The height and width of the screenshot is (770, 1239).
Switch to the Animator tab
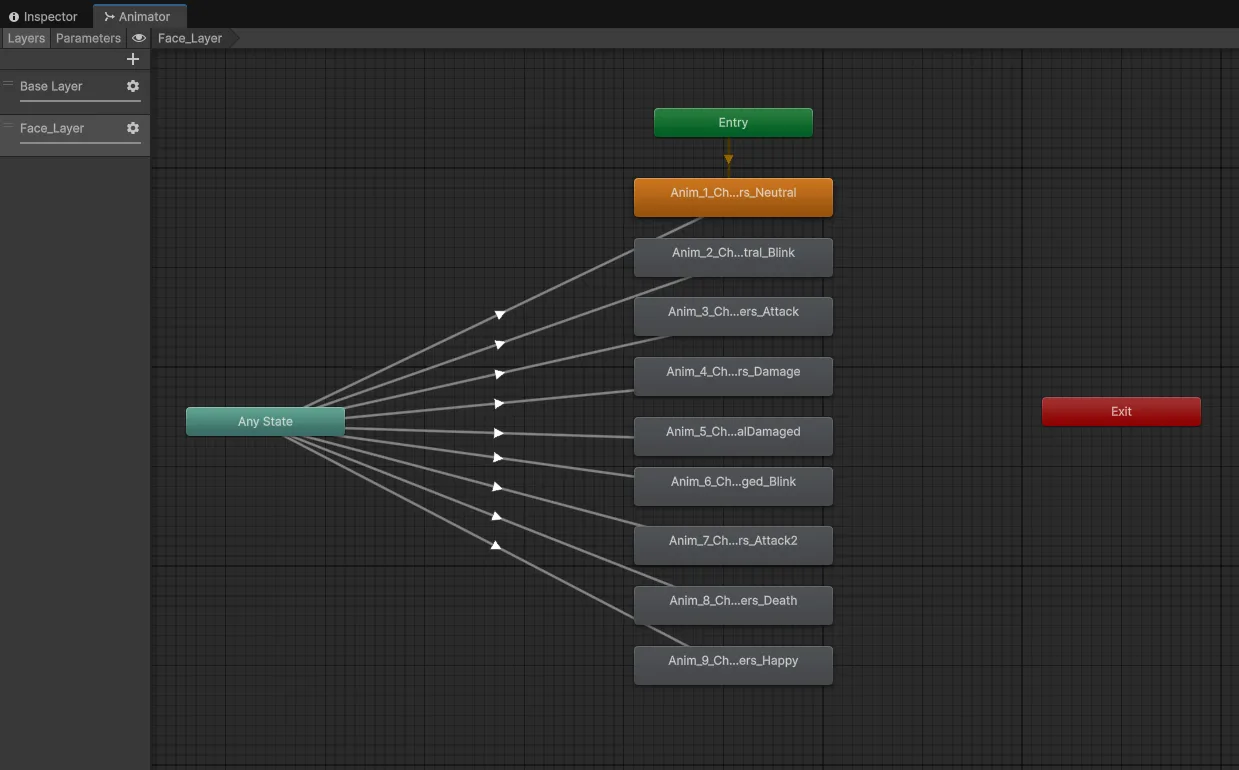139,16
